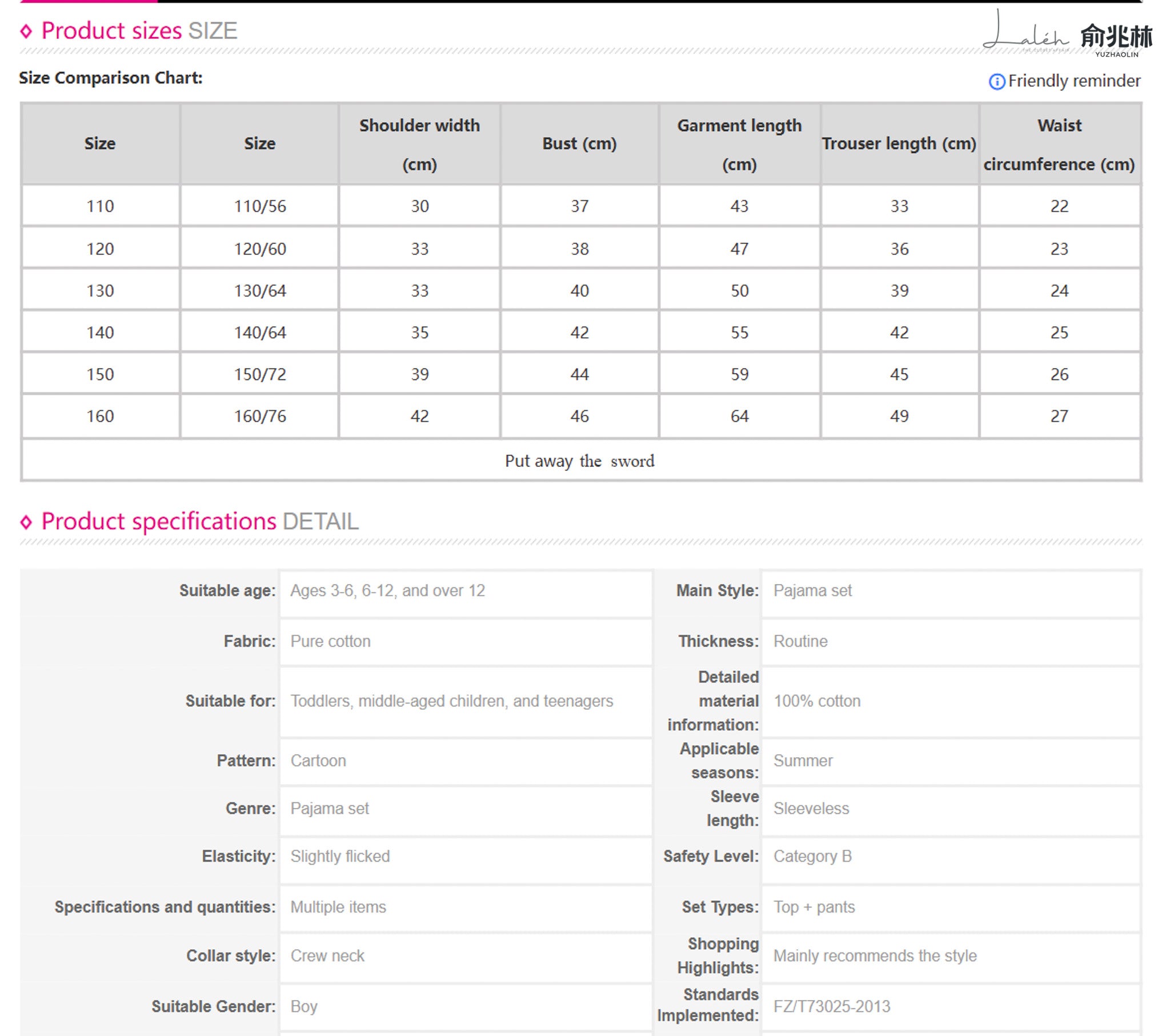Click the pink diamond beside Product sizes

[x=26, y=31]
